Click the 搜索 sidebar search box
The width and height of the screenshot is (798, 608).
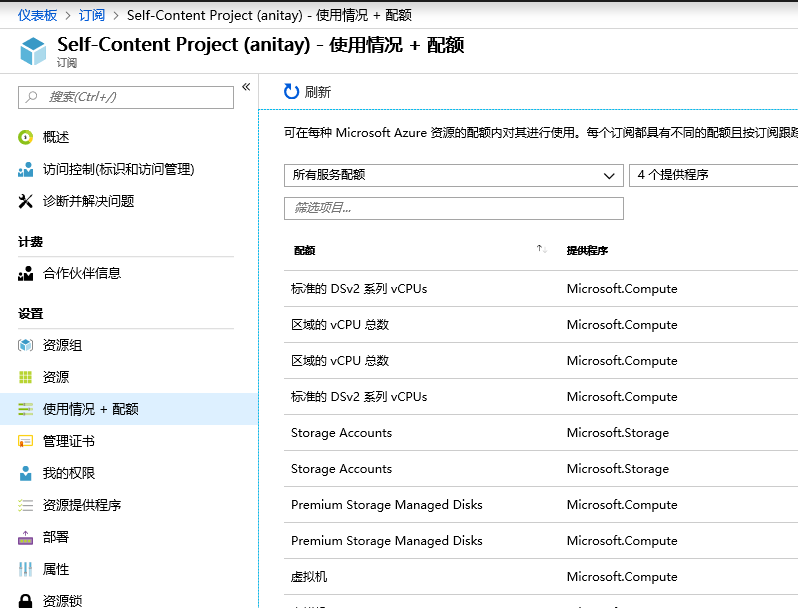126,97
